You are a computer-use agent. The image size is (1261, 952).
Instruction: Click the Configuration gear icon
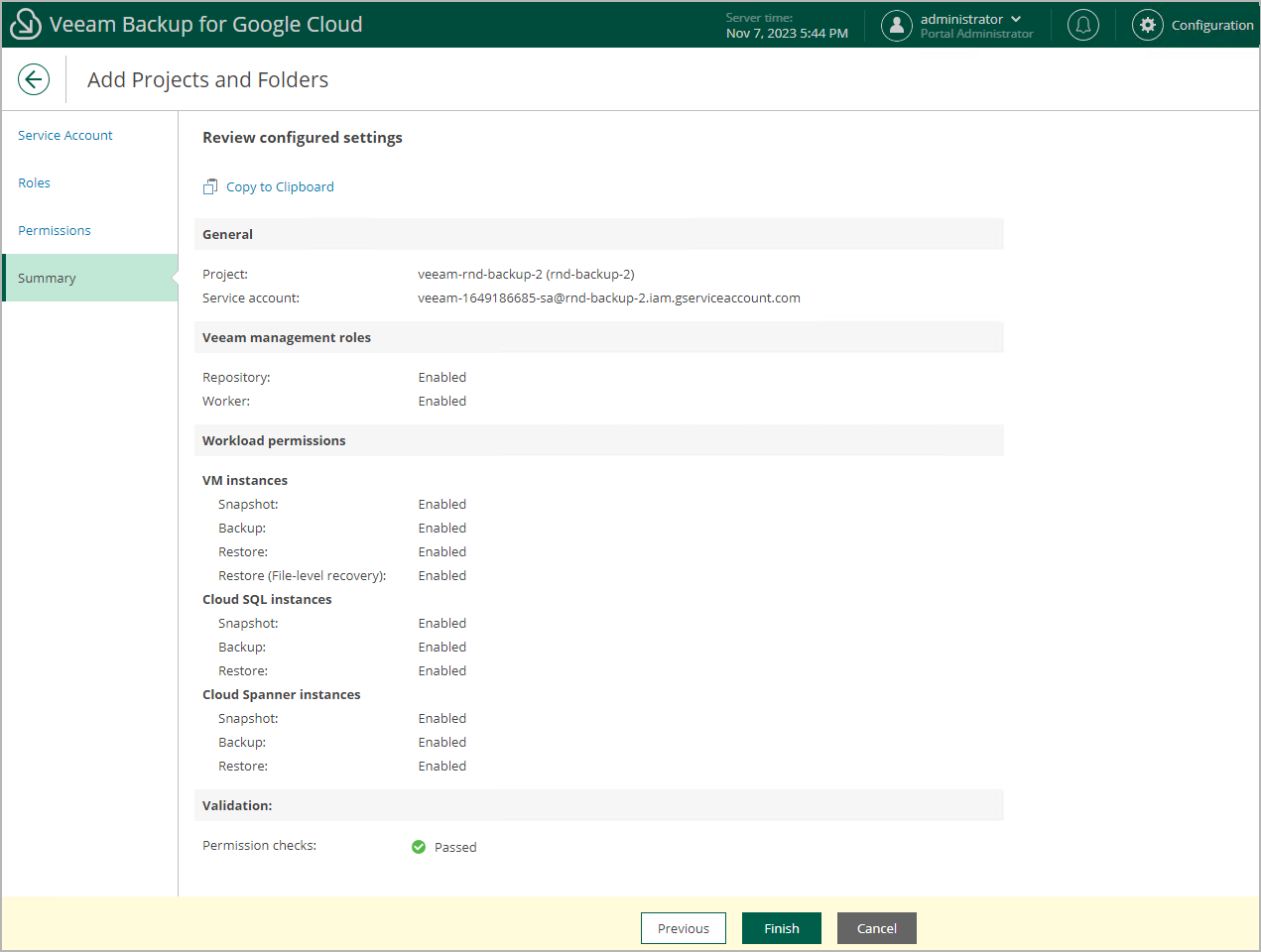pos(1148,25)
